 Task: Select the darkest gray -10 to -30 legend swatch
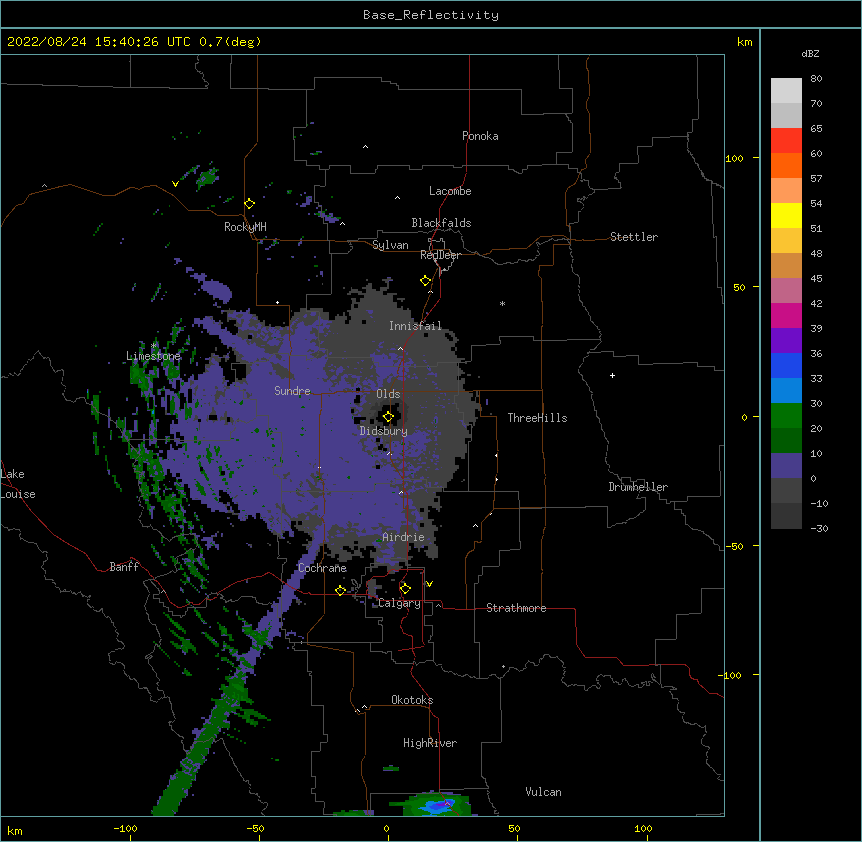[x=786, y=516]
